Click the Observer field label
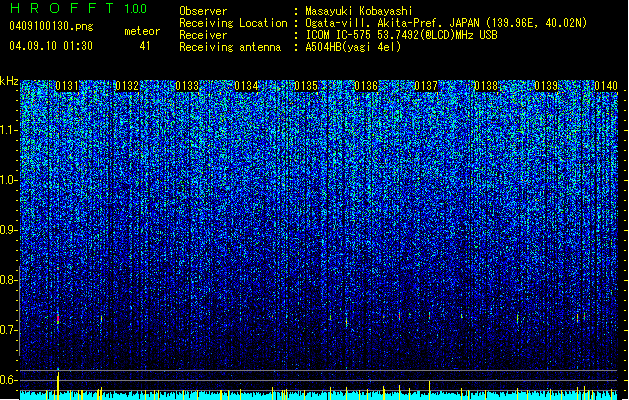 tap(203, 11)
